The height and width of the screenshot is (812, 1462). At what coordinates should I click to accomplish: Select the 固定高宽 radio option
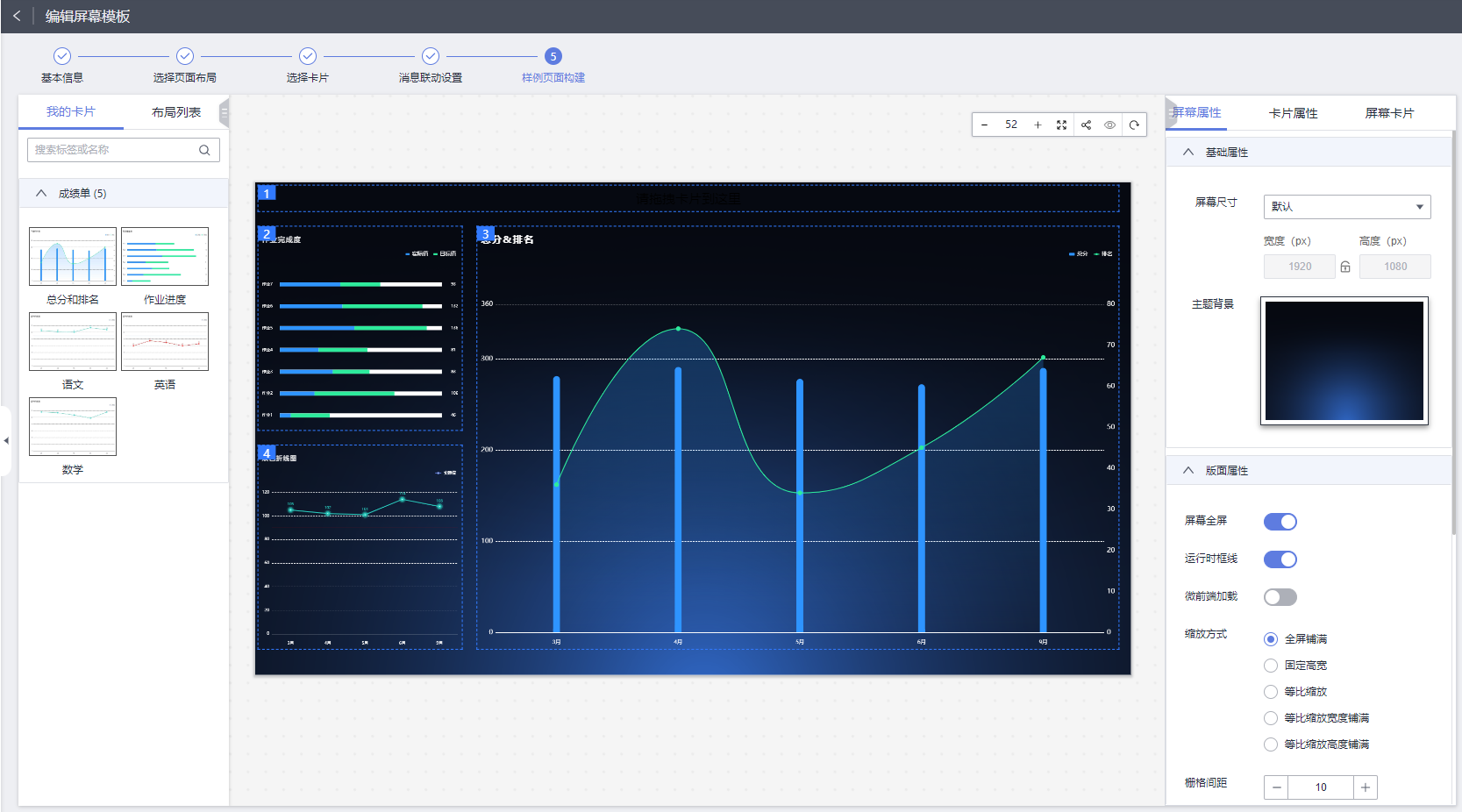(x=1271, y=666)
